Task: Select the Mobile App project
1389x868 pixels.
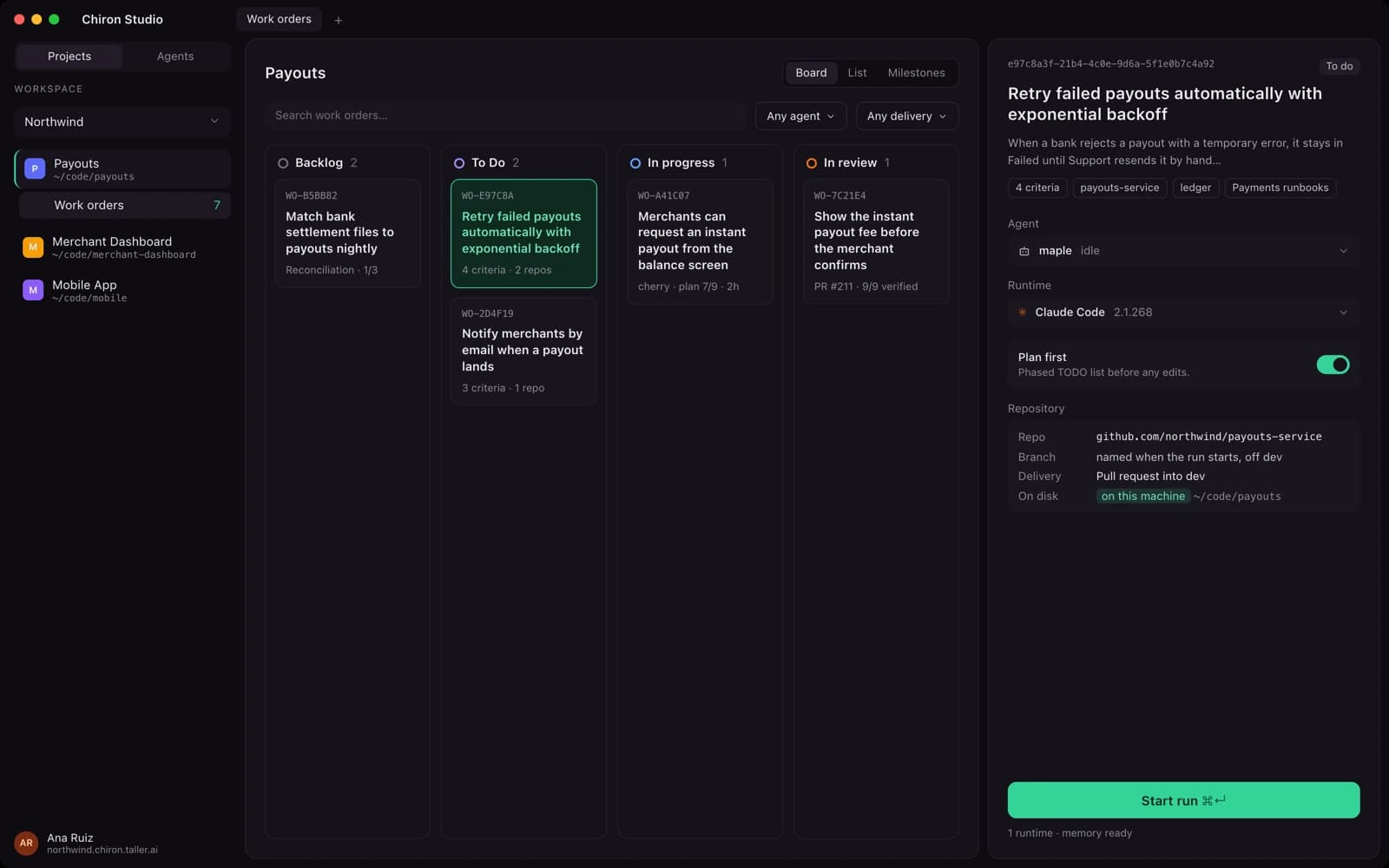Action: 122,291
